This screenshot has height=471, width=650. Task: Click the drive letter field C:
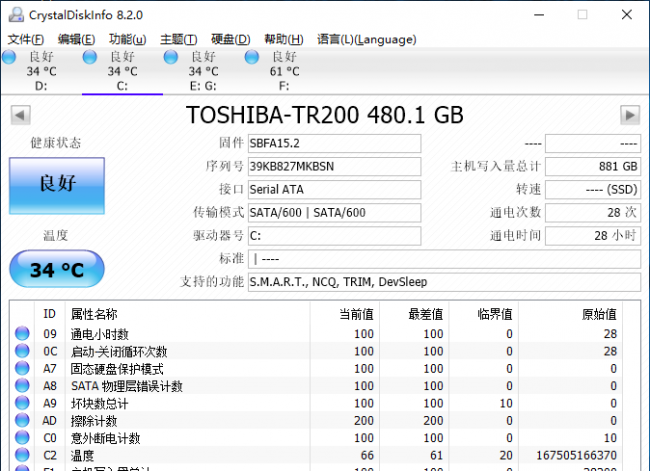[335, 236]
